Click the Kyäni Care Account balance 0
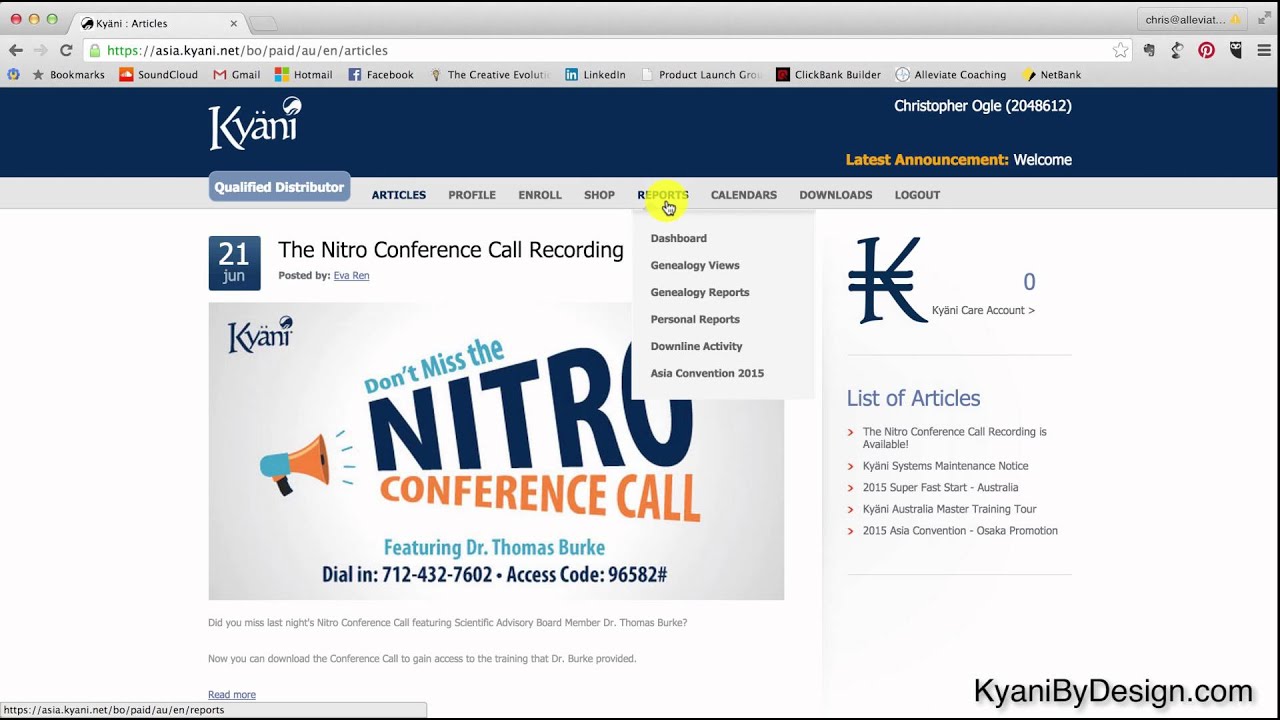The width and height of the screenshot is (1280, 720). (1029, 282)
